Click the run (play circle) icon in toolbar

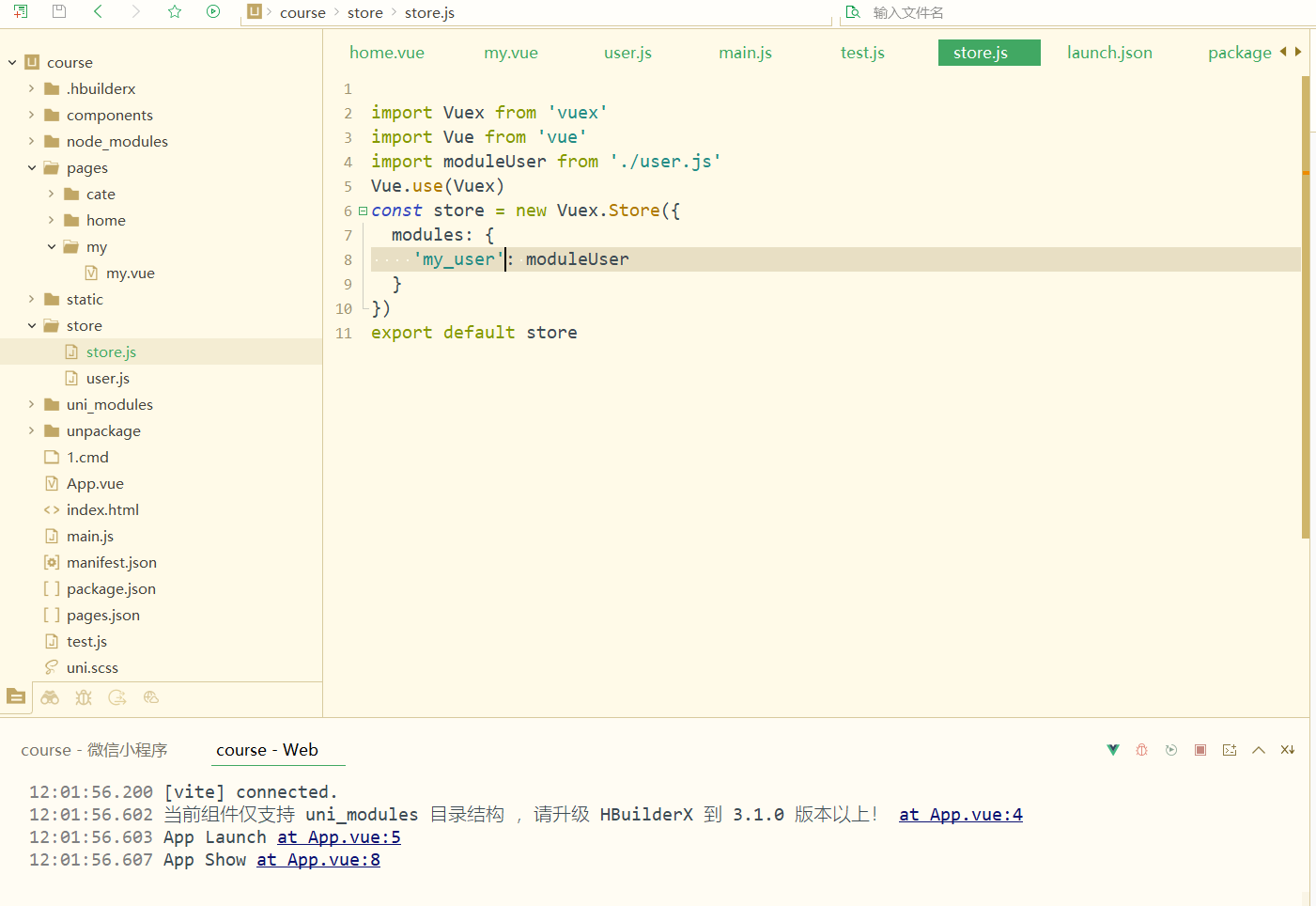[213, 12]
